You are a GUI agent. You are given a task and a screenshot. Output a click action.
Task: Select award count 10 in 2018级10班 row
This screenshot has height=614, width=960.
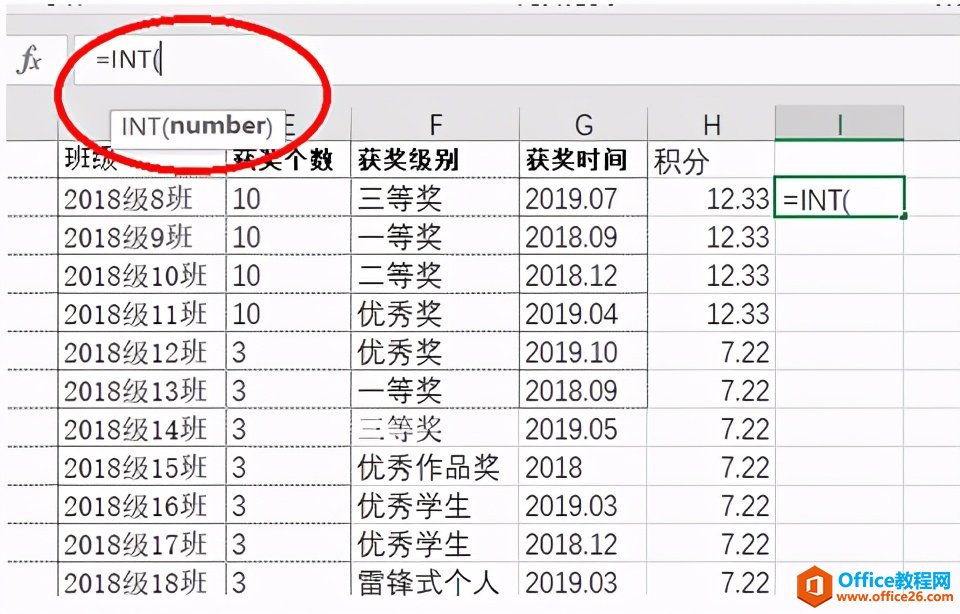[x=288, y=274]
